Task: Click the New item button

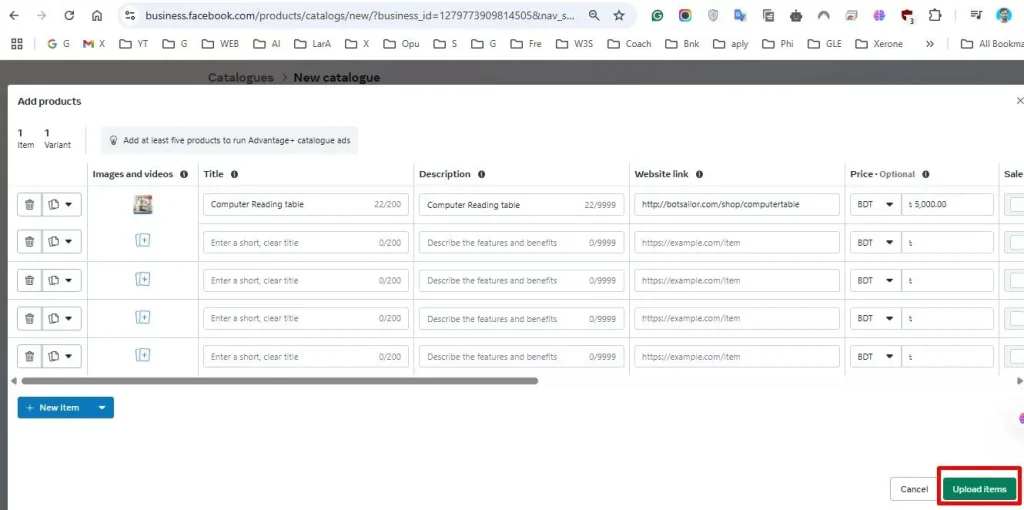Action: coord(54,407)
